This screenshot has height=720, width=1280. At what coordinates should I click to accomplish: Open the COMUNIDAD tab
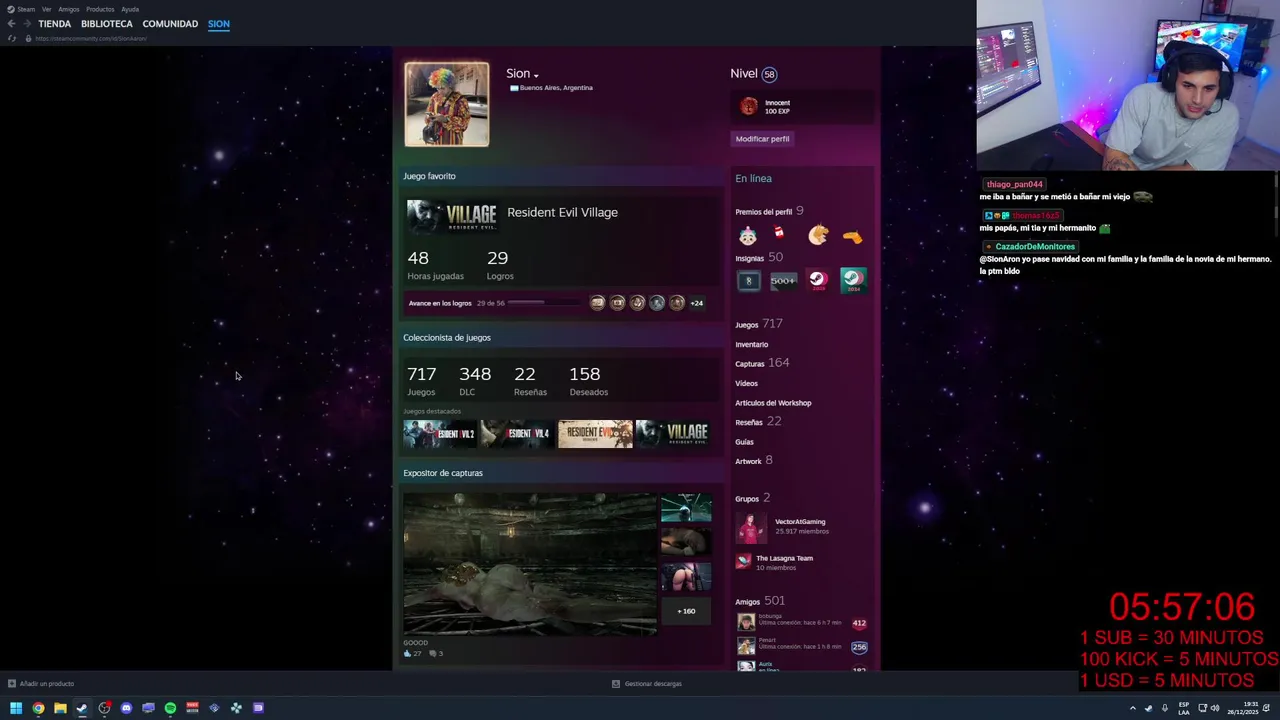coord(170,24)
